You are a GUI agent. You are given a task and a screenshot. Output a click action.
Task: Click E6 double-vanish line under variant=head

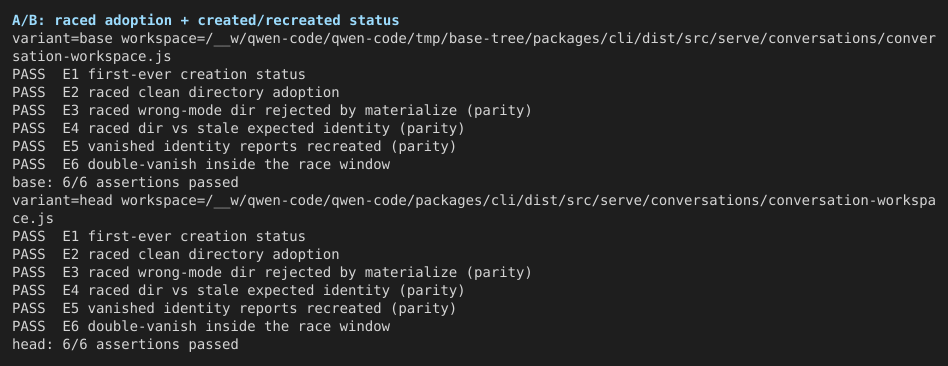click(x=201, y=326)
